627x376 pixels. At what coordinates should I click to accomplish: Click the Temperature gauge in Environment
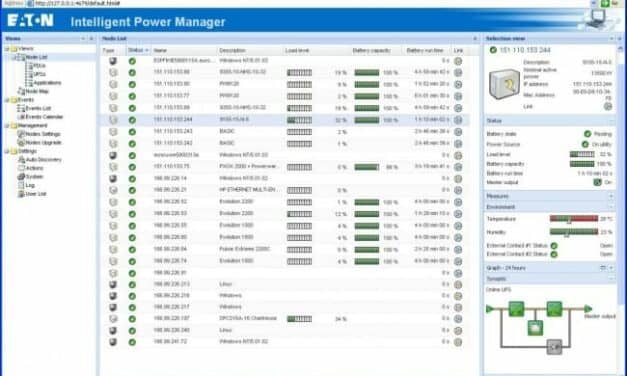pyautogui.click(x=574, y=219)
